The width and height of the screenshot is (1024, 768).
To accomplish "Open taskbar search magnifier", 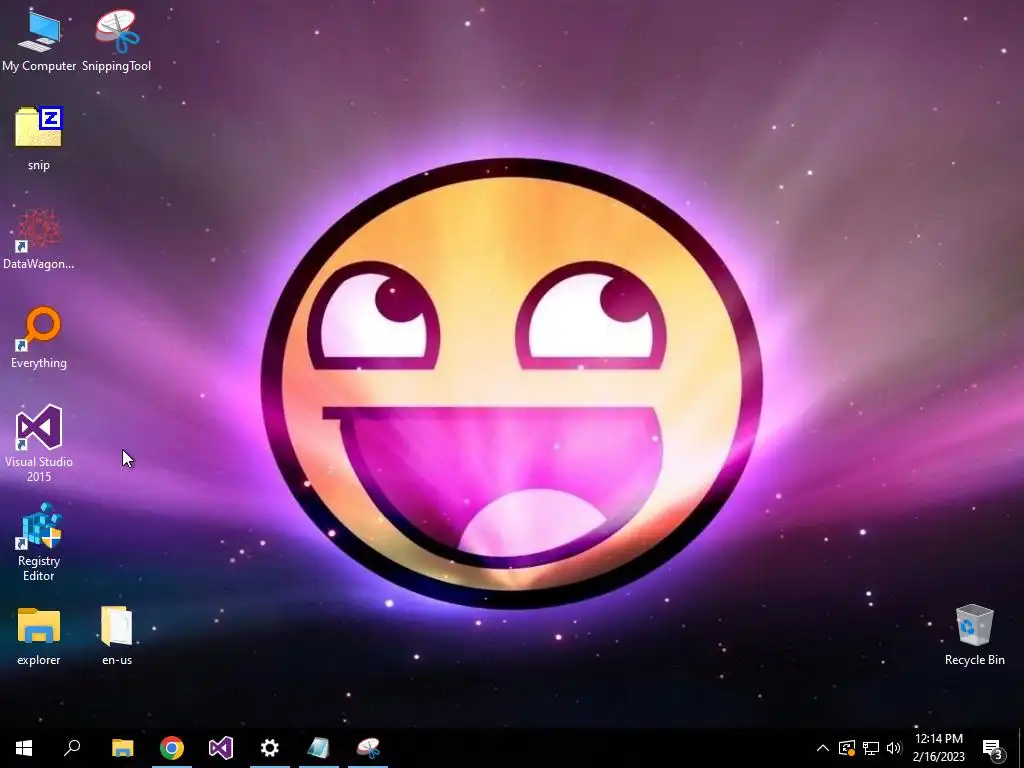I will point(72,748).
